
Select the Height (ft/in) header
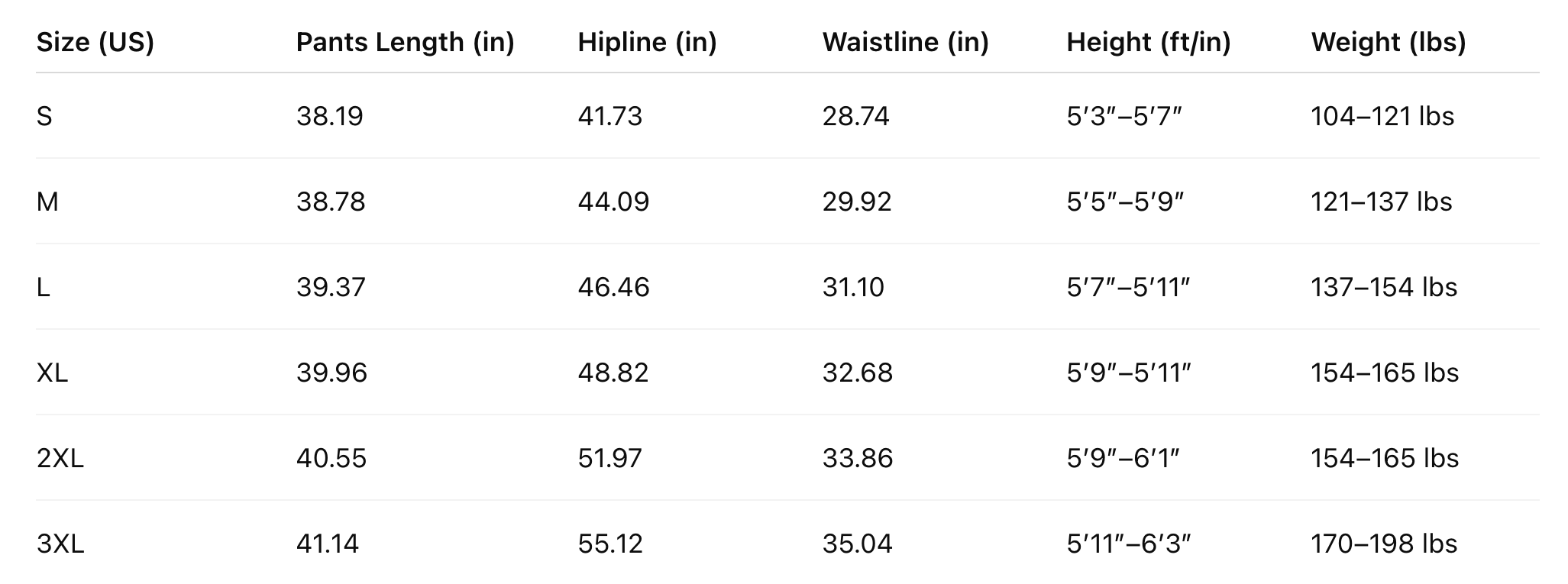click(x=1148, y=42)
